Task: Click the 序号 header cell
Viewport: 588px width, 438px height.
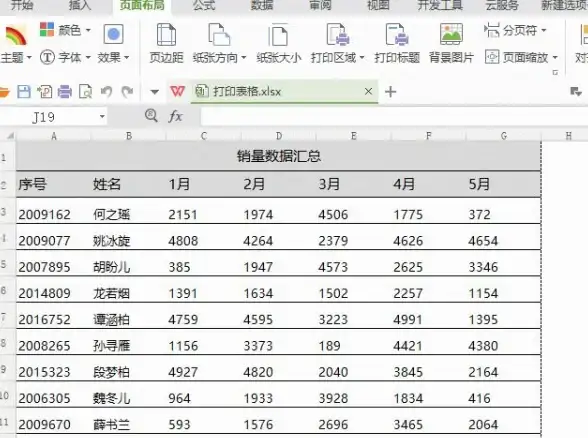Action: pyautogui.click(x=54, y=184)
